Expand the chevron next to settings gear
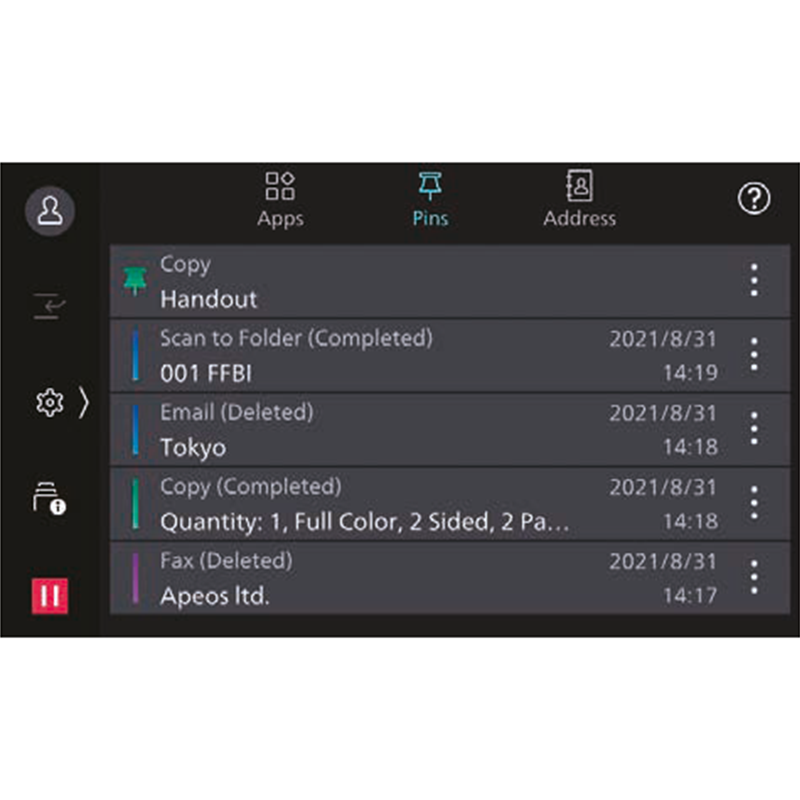 point(84,403)
